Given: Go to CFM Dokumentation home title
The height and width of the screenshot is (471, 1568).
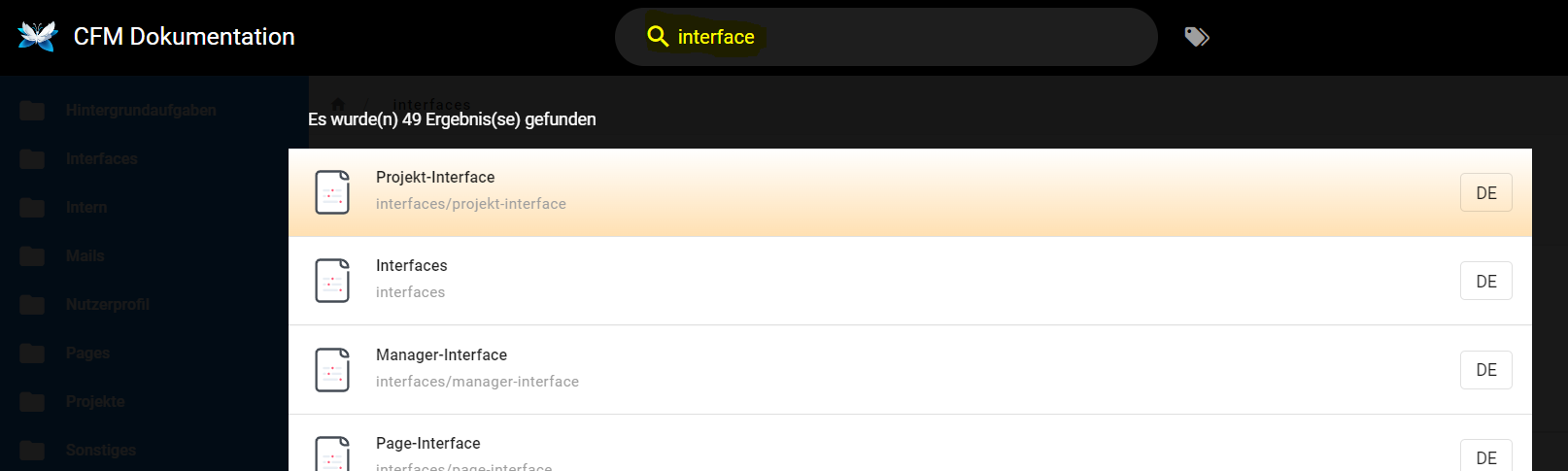Looking at the screenshot, I should point(185,37).
